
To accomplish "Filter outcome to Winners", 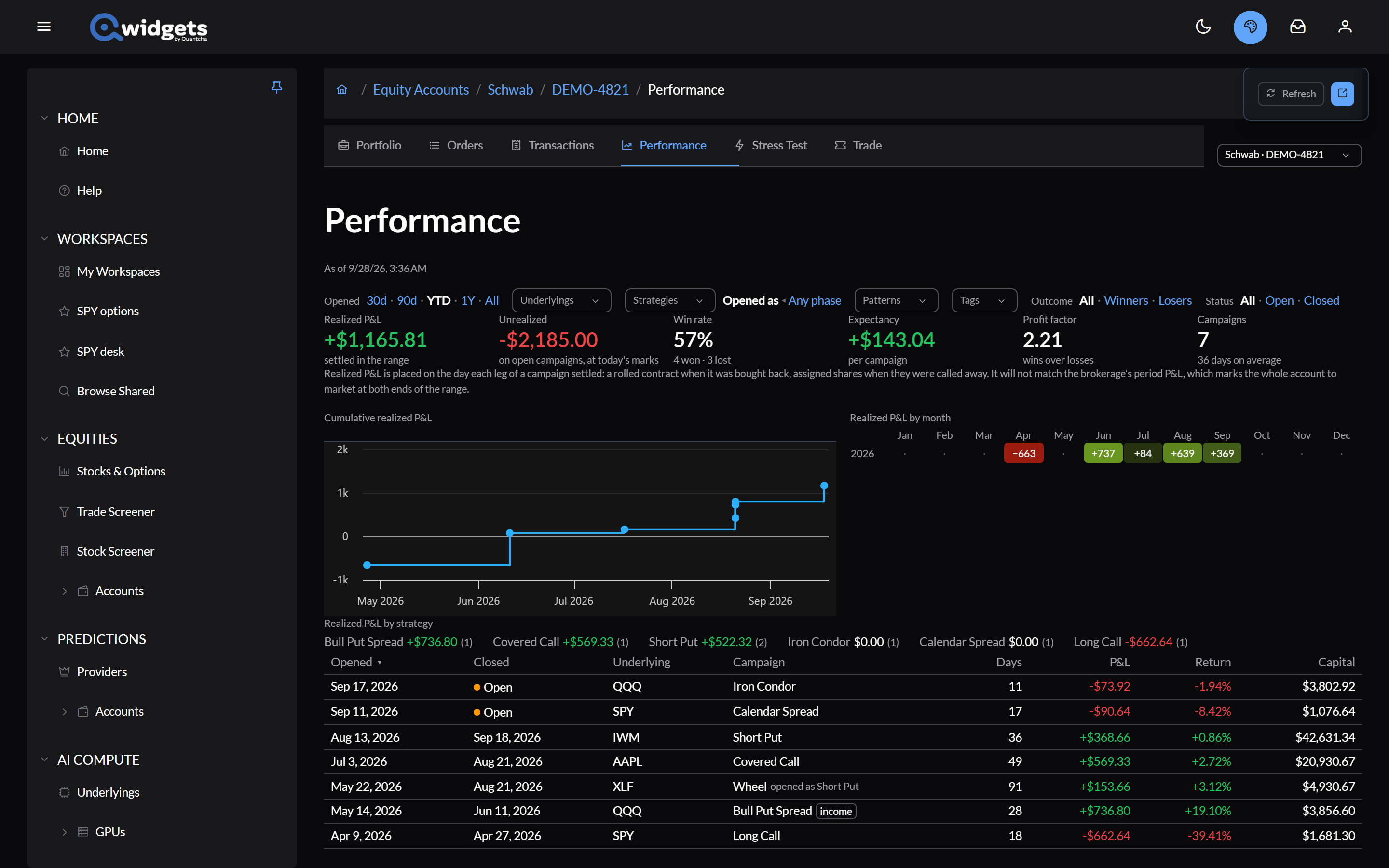I will click(1126, 300).
